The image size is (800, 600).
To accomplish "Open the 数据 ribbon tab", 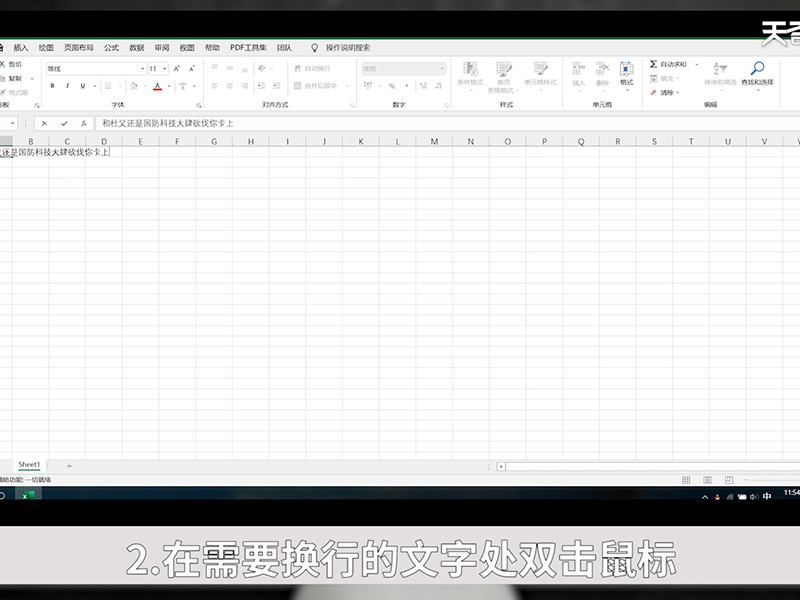I will [136, 48].
